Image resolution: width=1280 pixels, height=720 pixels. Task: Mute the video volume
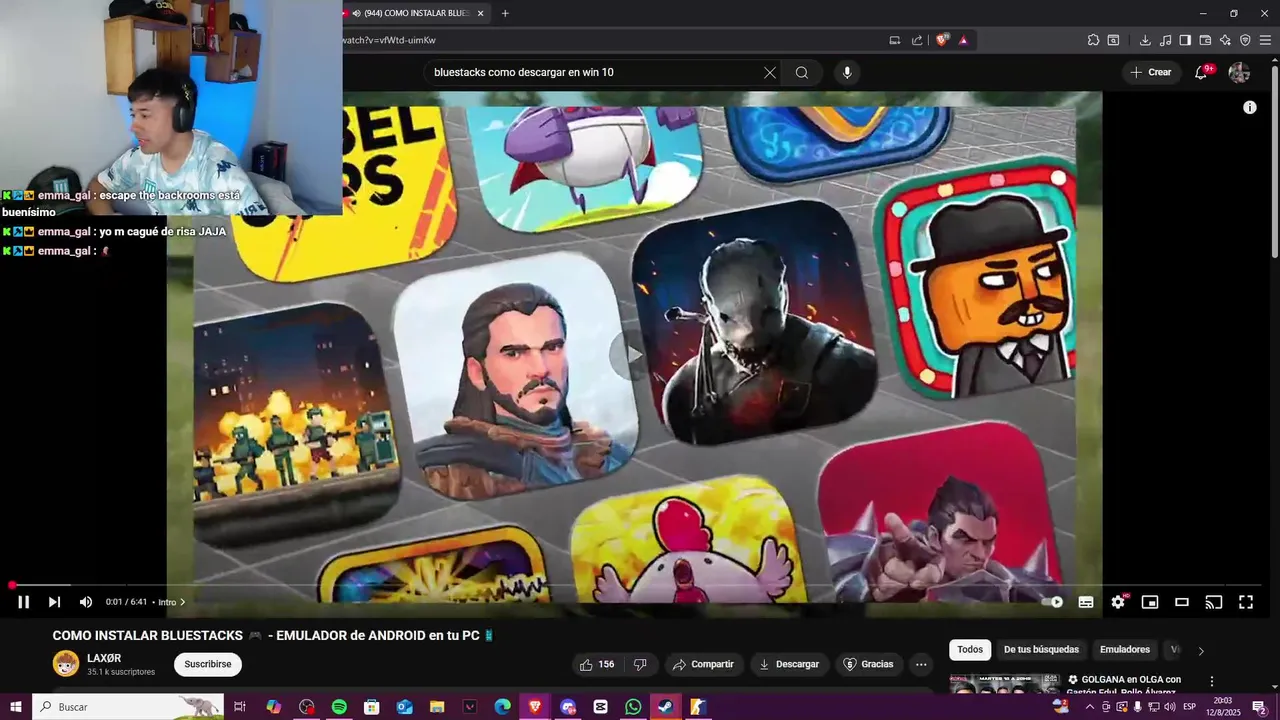click(x=86, y=602)
